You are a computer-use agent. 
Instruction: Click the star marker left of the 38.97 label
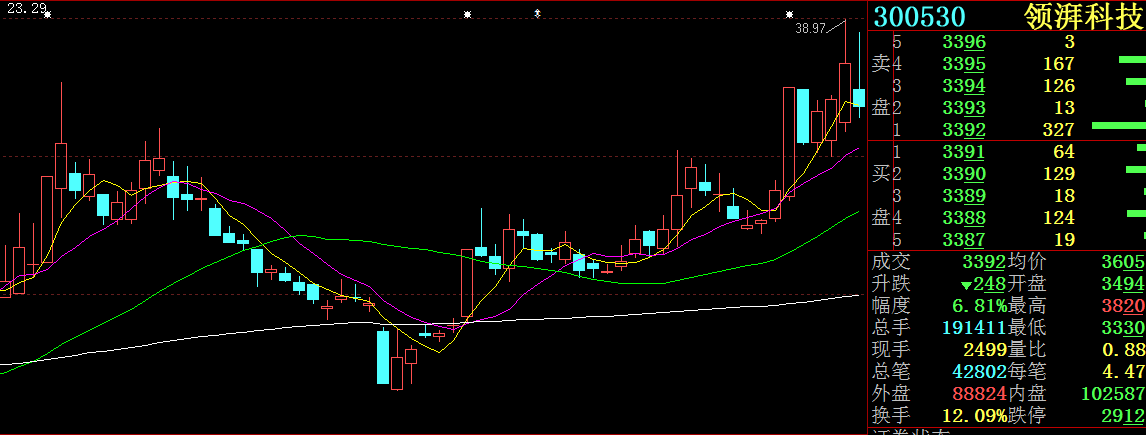789,14
